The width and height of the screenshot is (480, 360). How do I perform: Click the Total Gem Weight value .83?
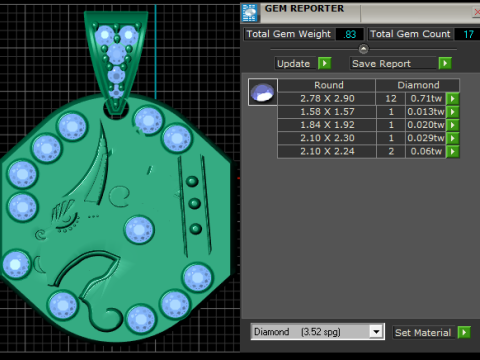pos(350,34)
